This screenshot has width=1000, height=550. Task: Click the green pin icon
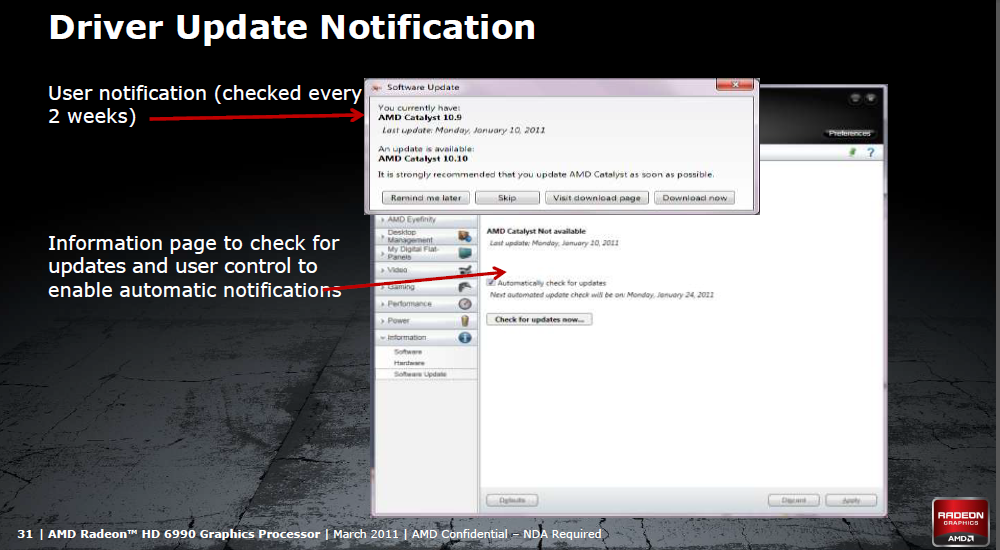tap(853, 152)
